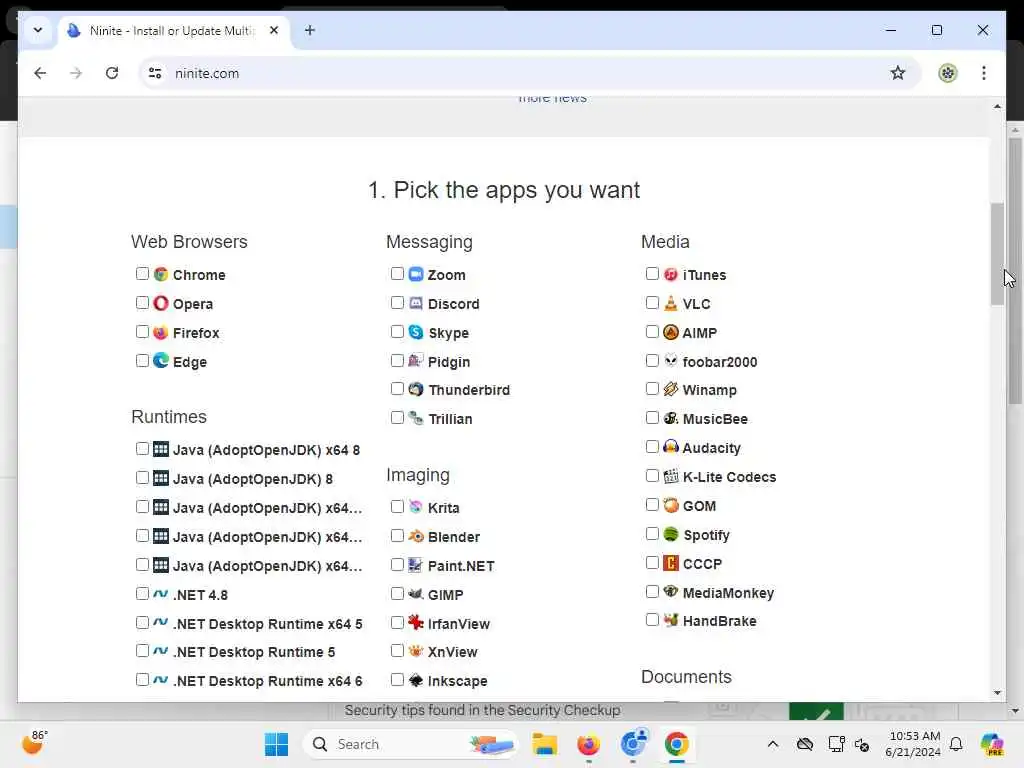Go back to previous page
Screen dimensions: 1024x768
click(x=40, y=73)
